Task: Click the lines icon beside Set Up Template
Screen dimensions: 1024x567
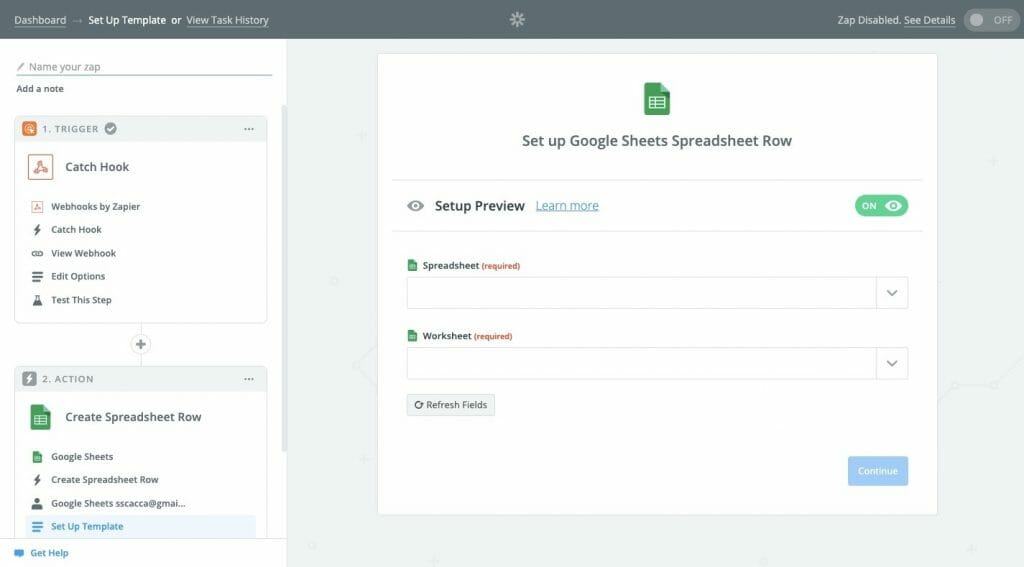Action: click(x=37, y=526)
